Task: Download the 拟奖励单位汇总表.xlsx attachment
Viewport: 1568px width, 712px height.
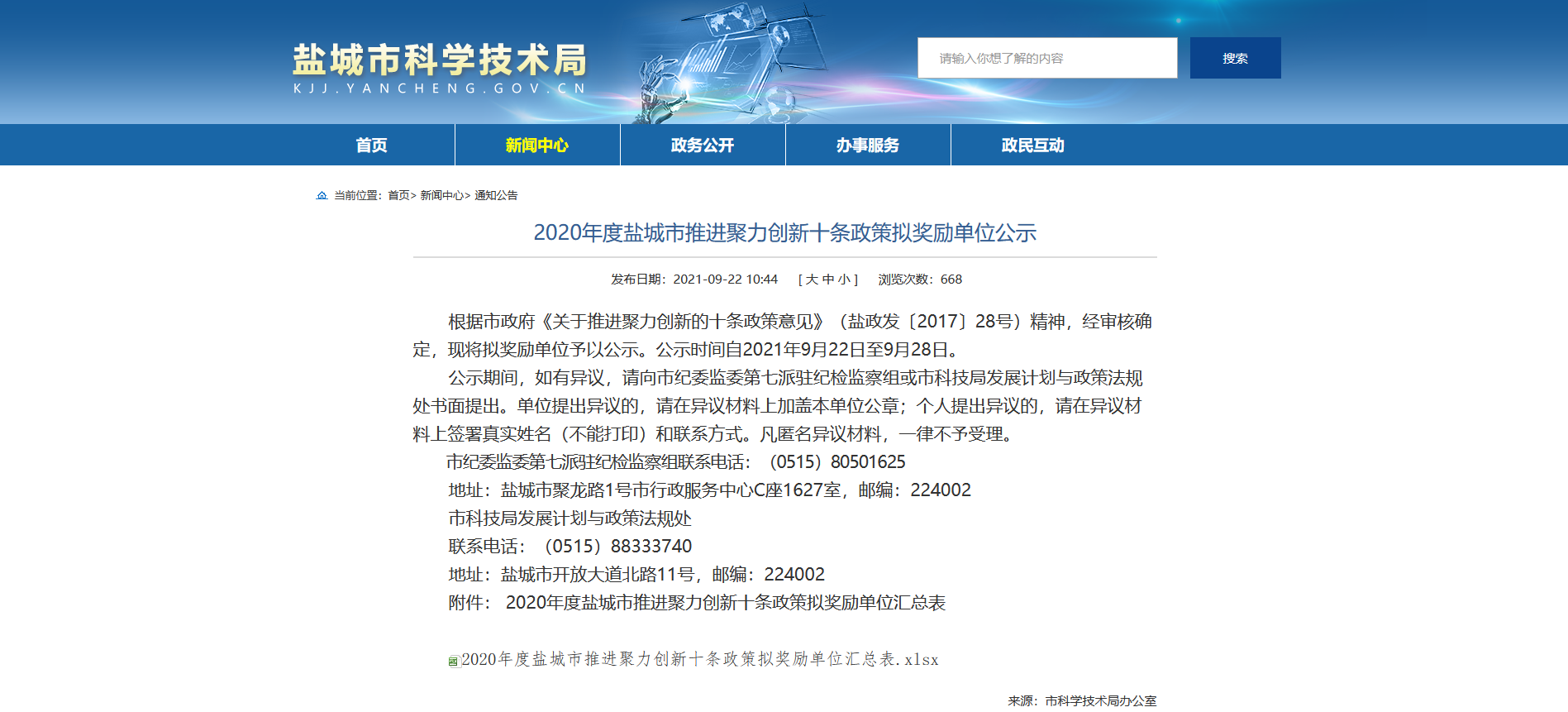Action: pos(699,660)
